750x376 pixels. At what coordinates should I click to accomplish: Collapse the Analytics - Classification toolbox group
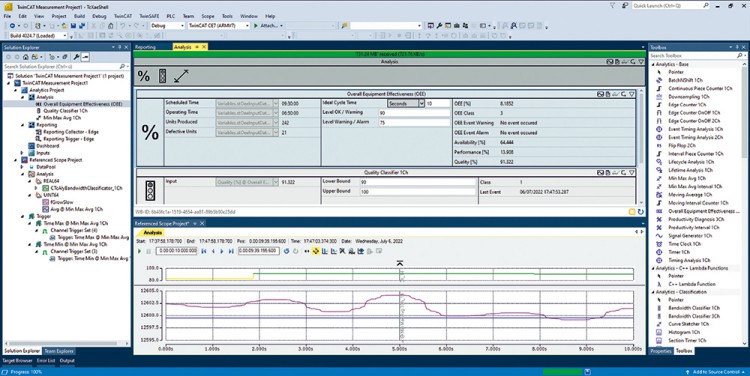[653, 292]
